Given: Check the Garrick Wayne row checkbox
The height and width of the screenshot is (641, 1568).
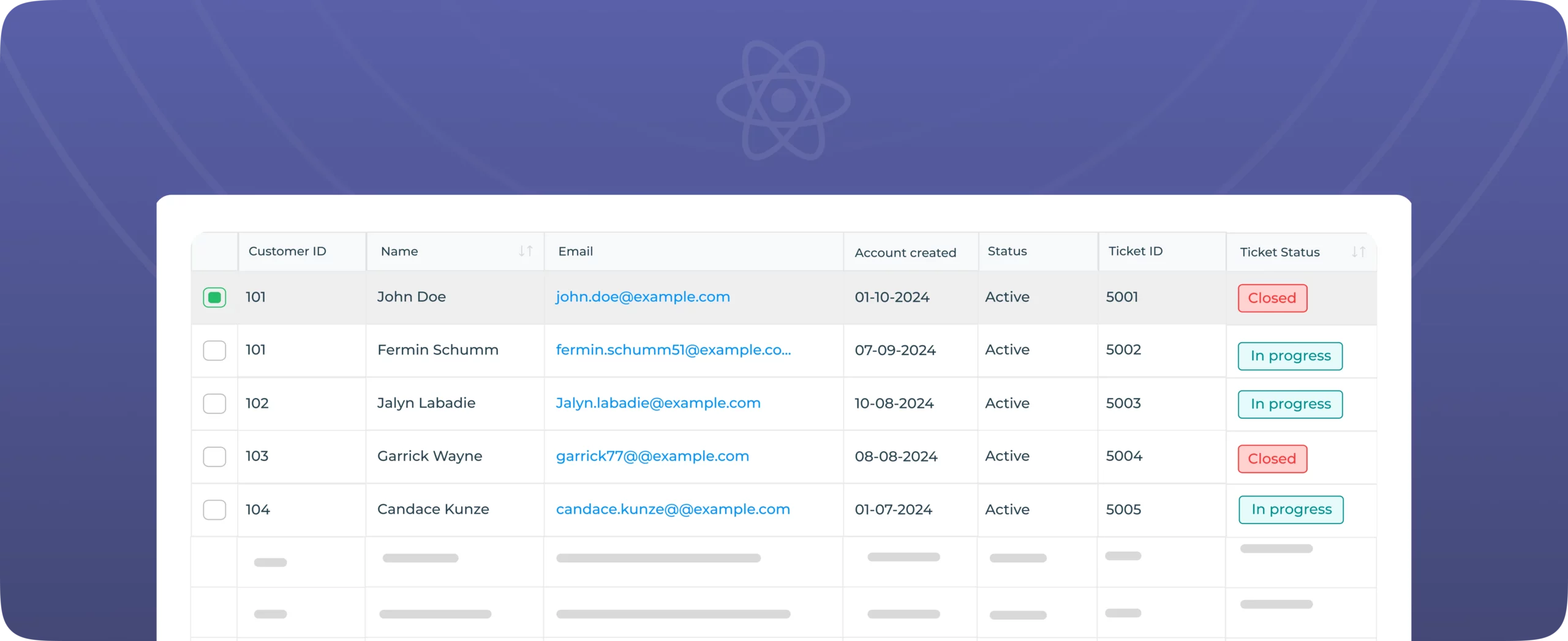Looking at the screenshot, I should [214, 457].
